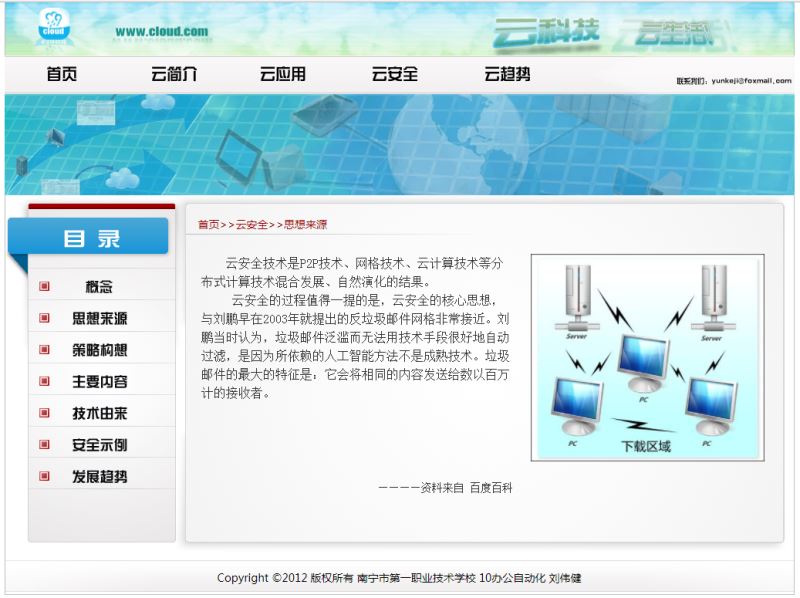Open the 首页 navigation menu item
The height and width of the screenshot is (598, 800).
(x=62, y=74)
